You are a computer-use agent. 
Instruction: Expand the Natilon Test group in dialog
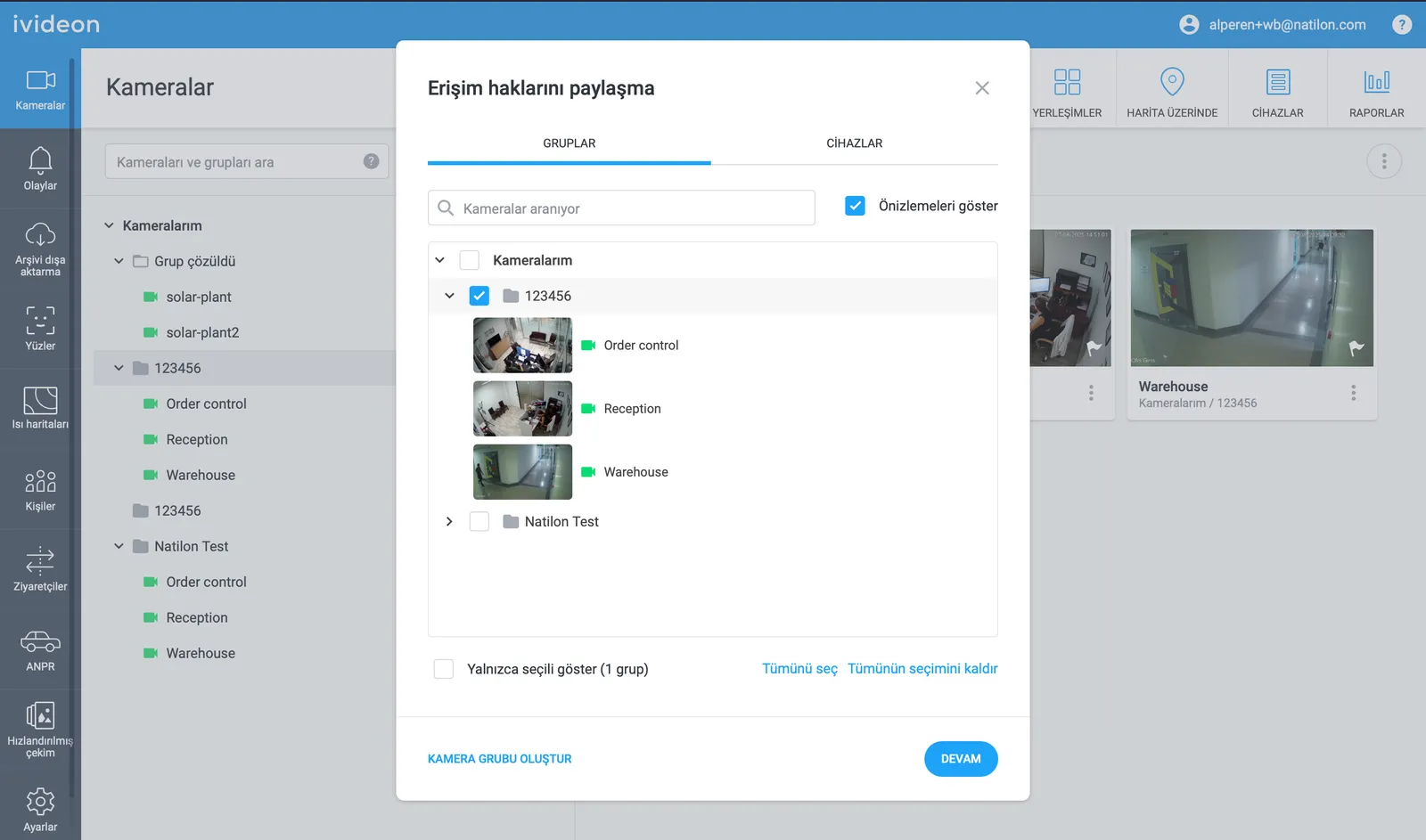pyautogui.click(x=449, y=522)
